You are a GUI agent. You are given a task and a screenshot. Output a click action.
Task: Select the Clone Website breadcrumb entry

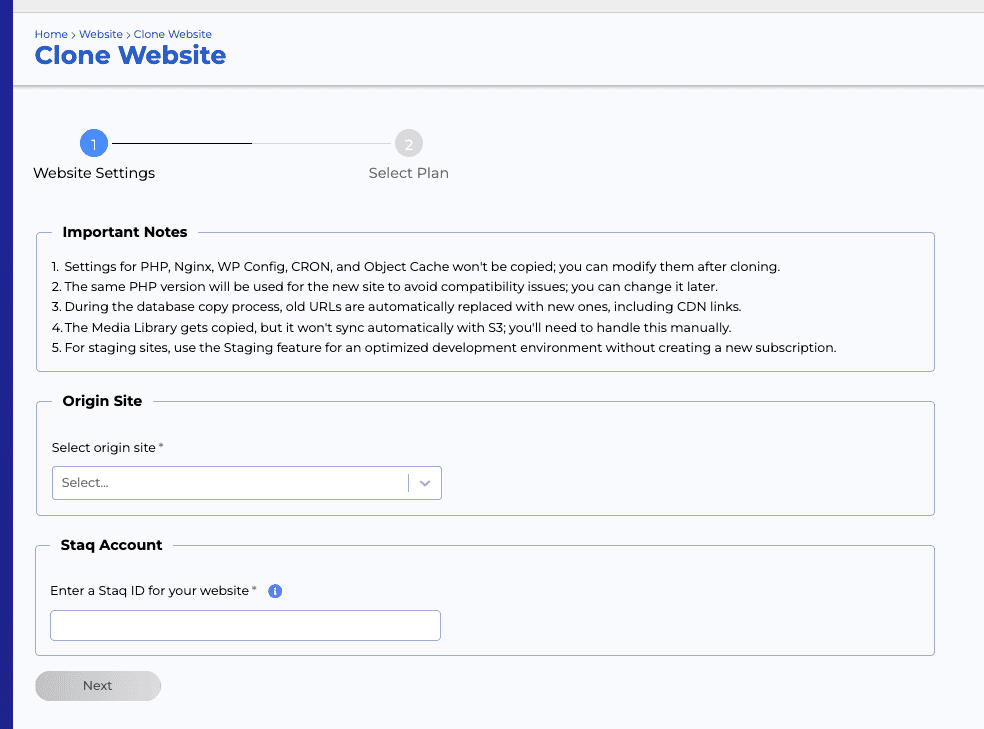pos(172,34)
